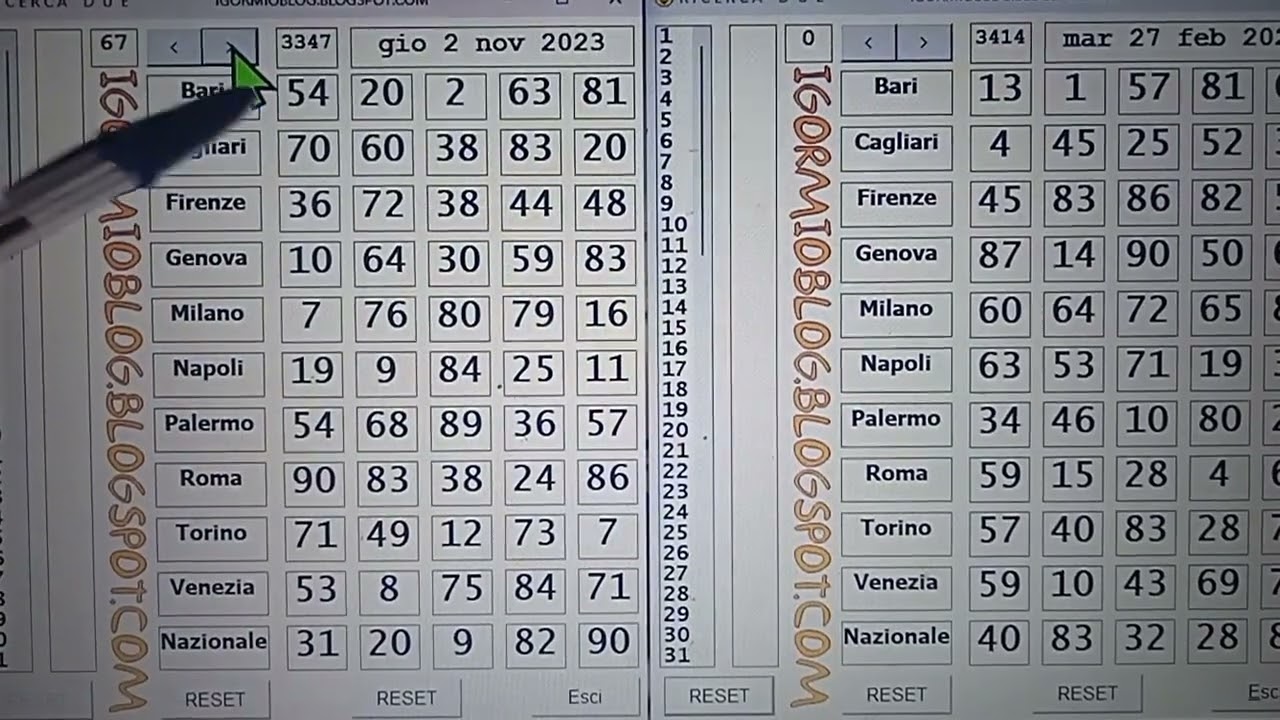The height and width of the screenshot is (720, 1280).
Task: Click Cagliari first number 70 in left window
Action: pyautogui.click(x=308, y=150)
